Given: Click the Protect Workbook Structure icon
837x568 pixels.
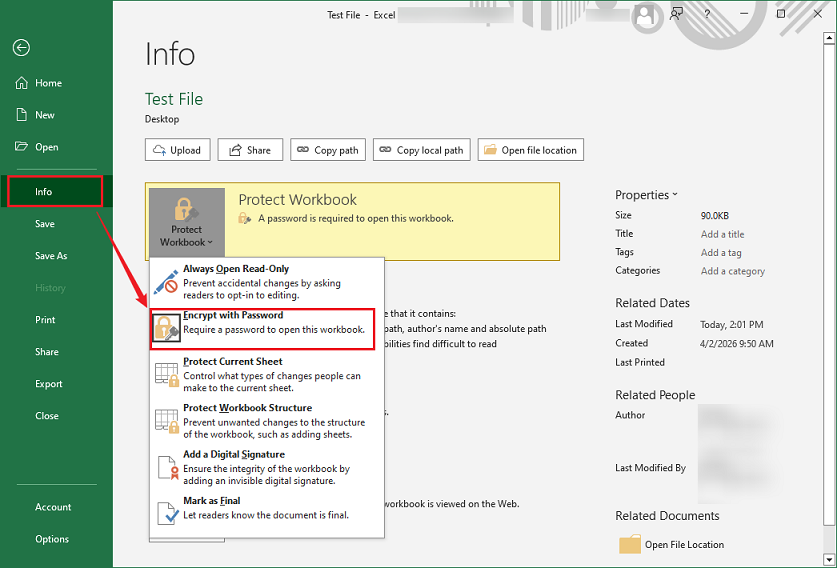Looking at the screenshot, I should (167, 421).
